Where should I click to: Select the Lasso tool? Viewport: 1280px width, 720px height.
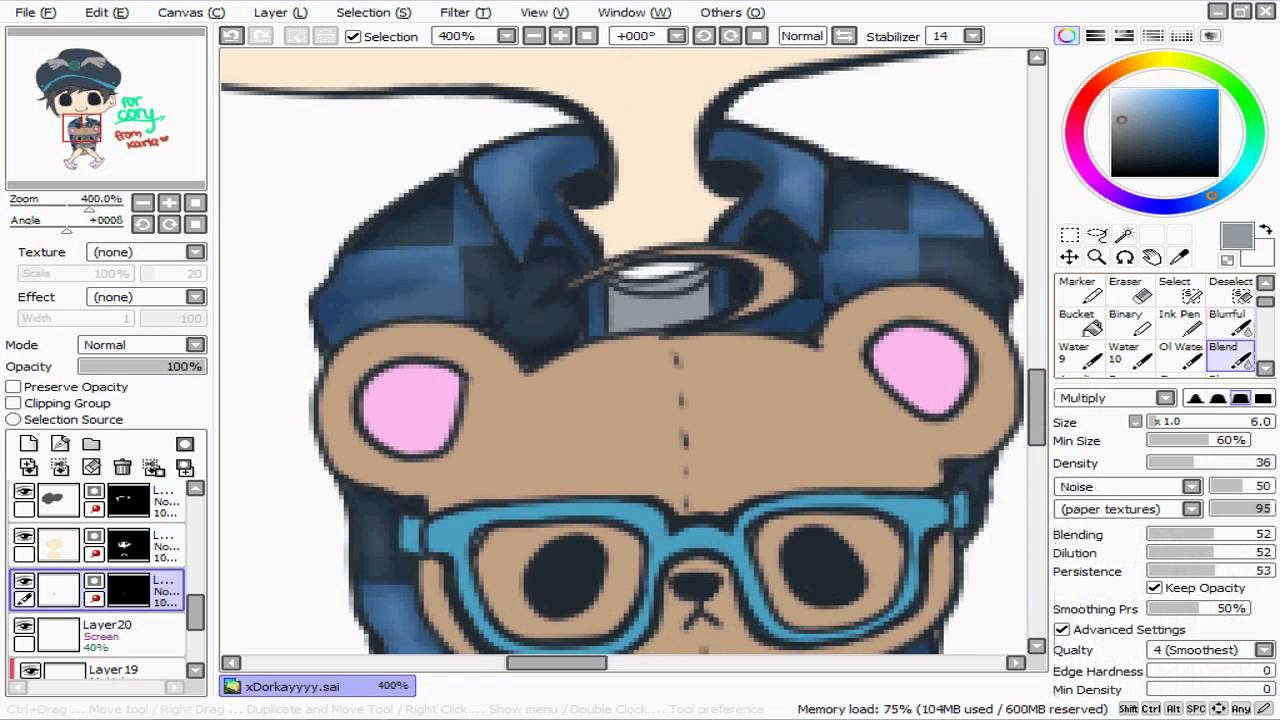pyautogui.click(x=1097, y=236)
